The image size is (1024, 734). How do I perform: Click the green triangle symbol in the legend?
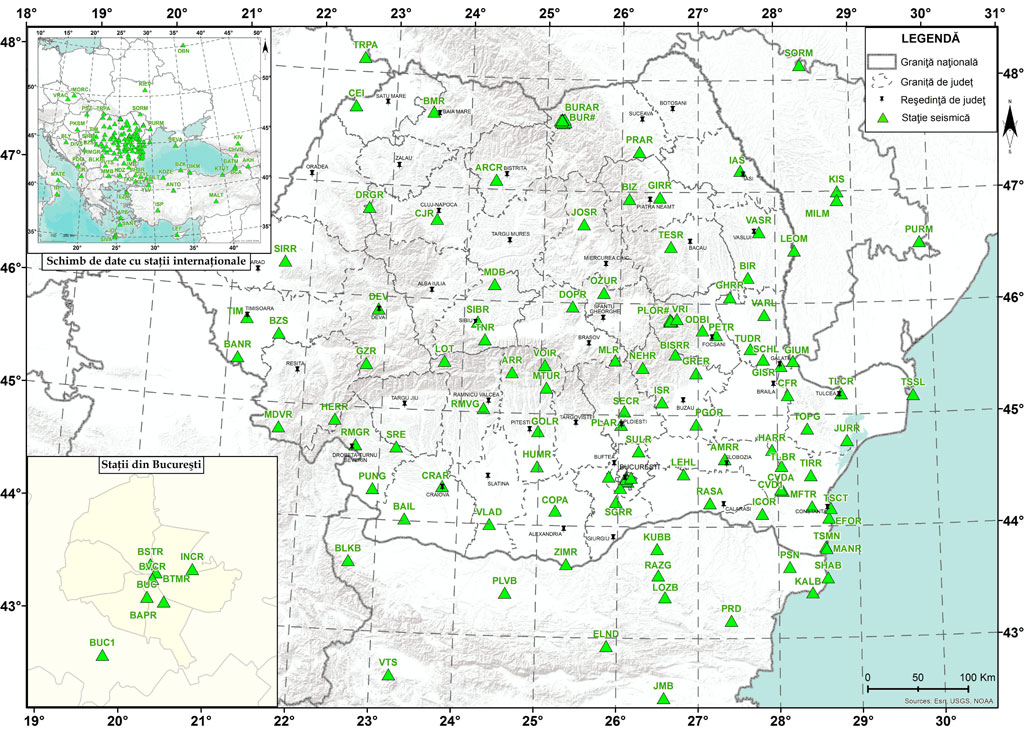pyautogui.click(x=883, y=118)
